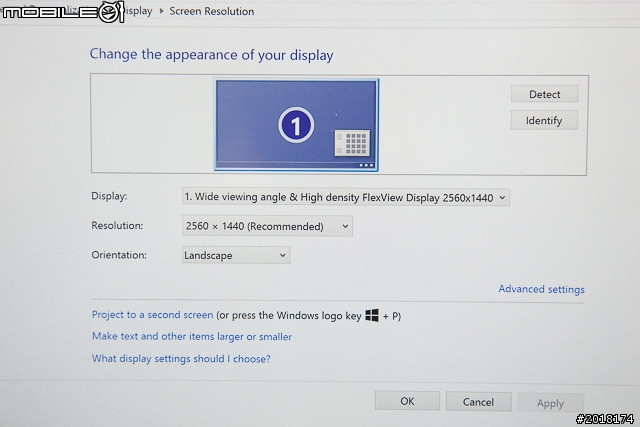Viewport: 640px width, 427px height.
Task: Open What display settings should I choose link
Action: (181, 358)
